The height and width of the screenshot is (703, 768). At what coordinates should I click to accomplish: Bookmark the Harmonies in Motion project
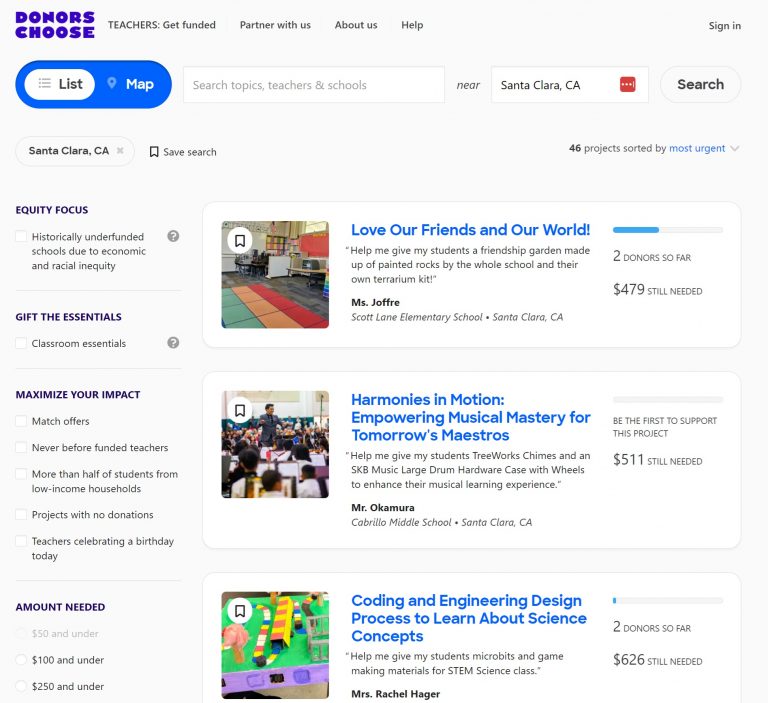[x=240, y=410]
